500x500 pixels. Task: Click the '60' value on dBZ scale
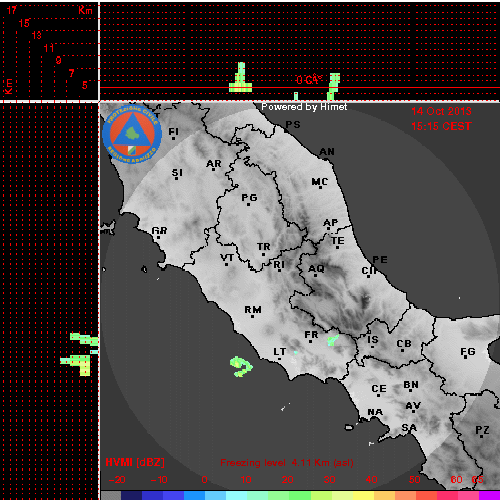click(x=456, y=480)
